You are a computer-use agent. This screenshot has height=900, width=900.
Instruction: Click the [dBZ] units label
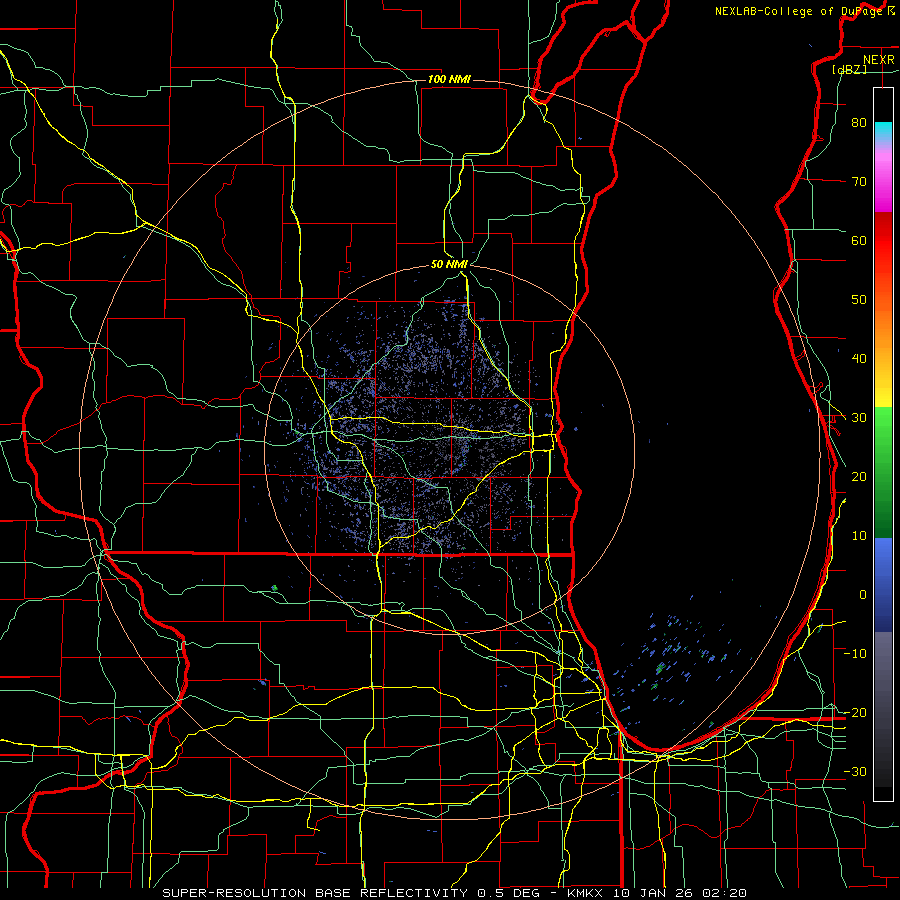849,70
